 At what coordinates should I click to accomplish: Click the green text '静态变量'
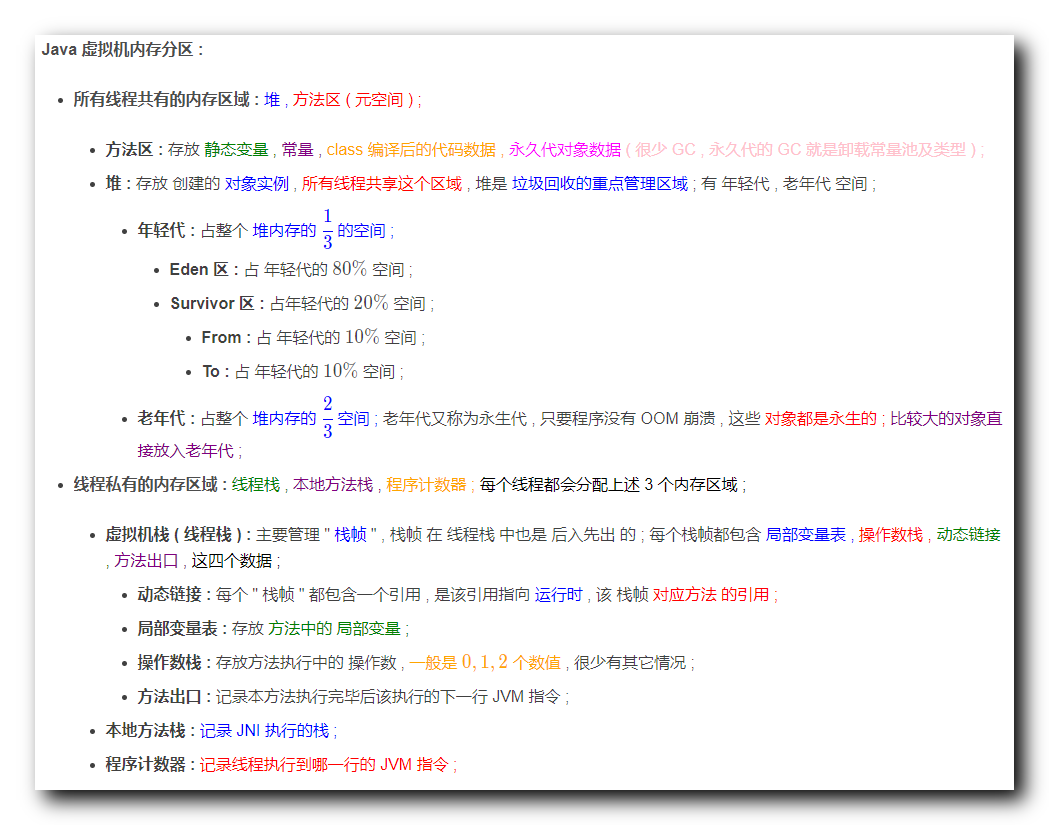pos(236,150)
